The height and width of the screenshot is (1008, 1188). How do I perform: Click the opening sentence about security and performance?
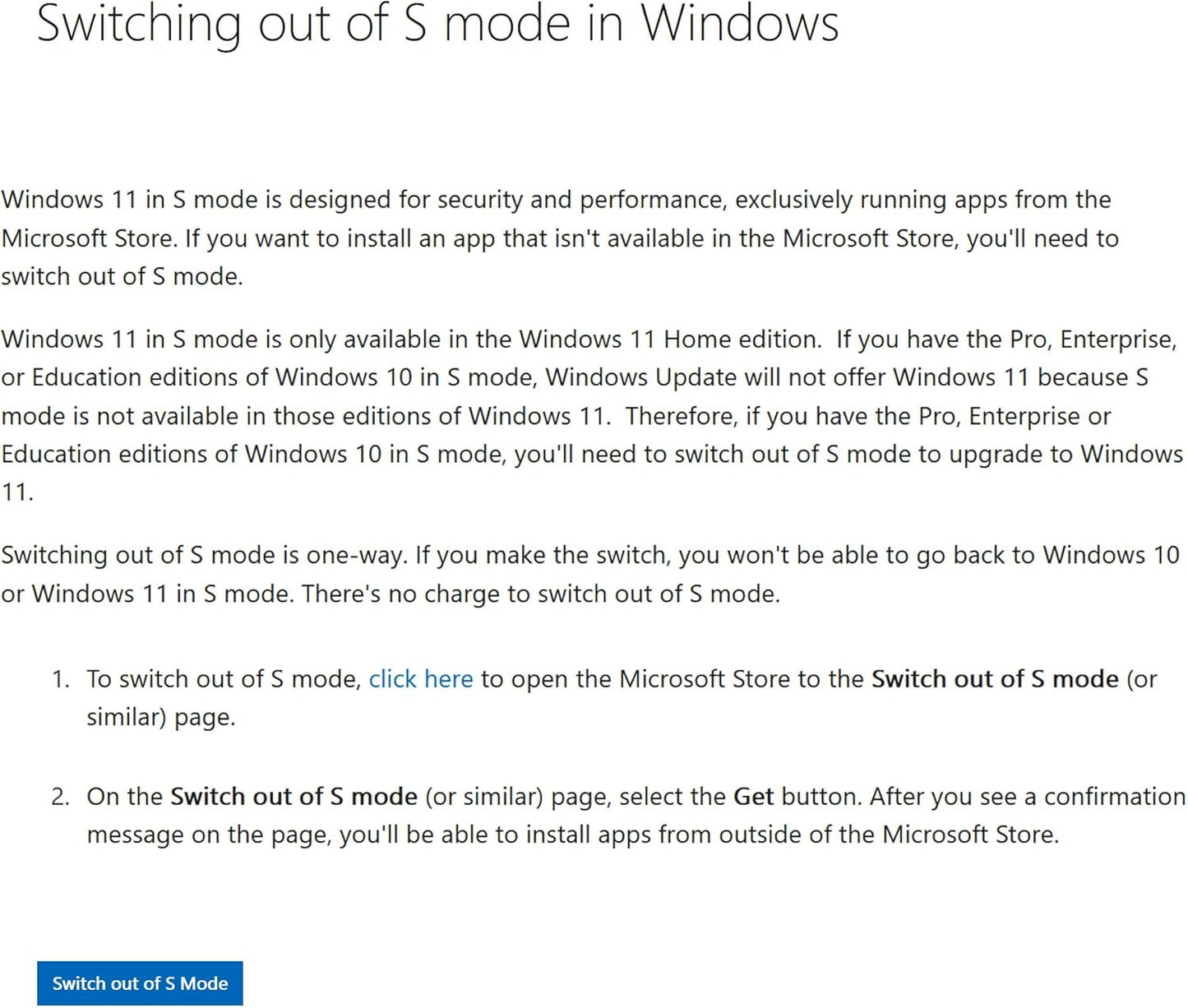556,200
